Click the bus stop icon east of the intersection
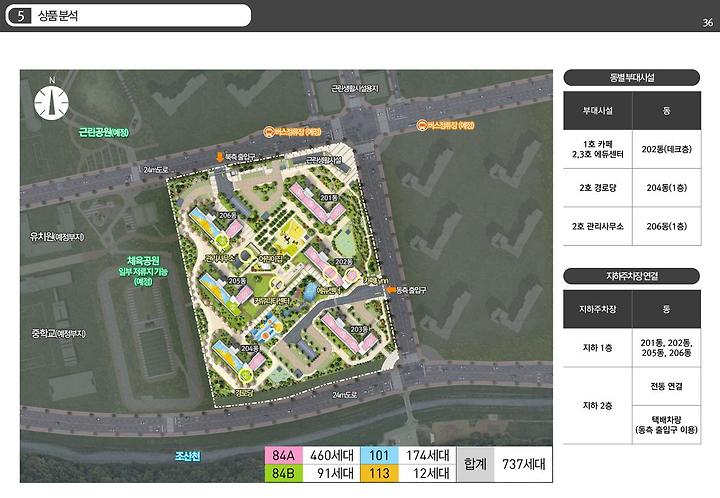This screenshot has height=498, width=720. [422, 125]
